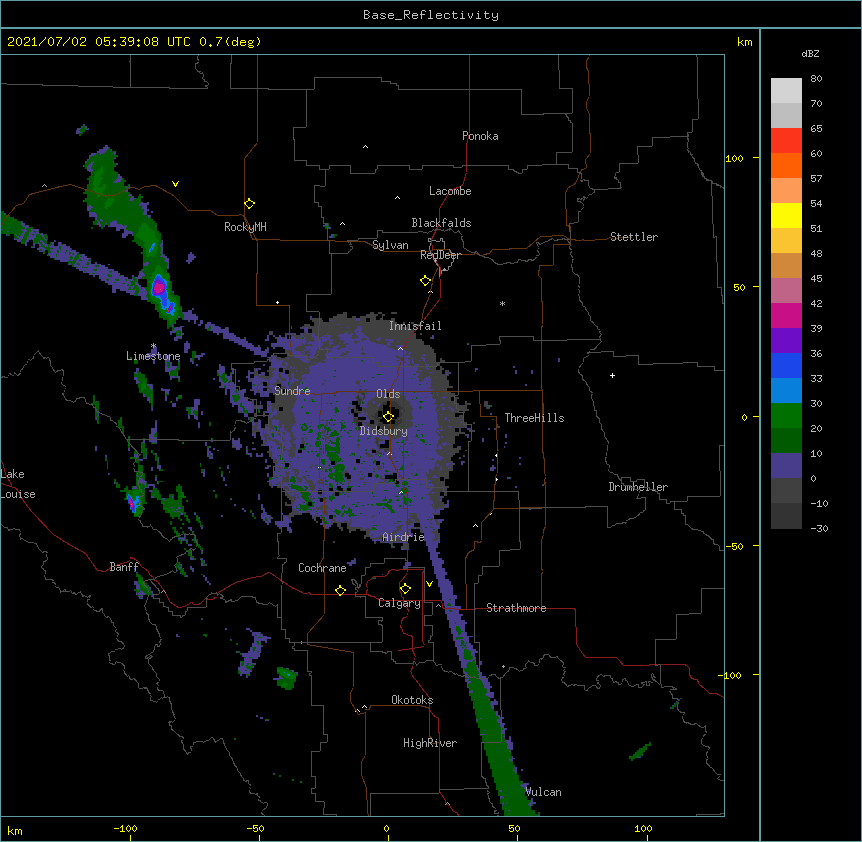
Task: Click the blue 36–33 dBZ legend swatch
Action: tap(786, 365)
